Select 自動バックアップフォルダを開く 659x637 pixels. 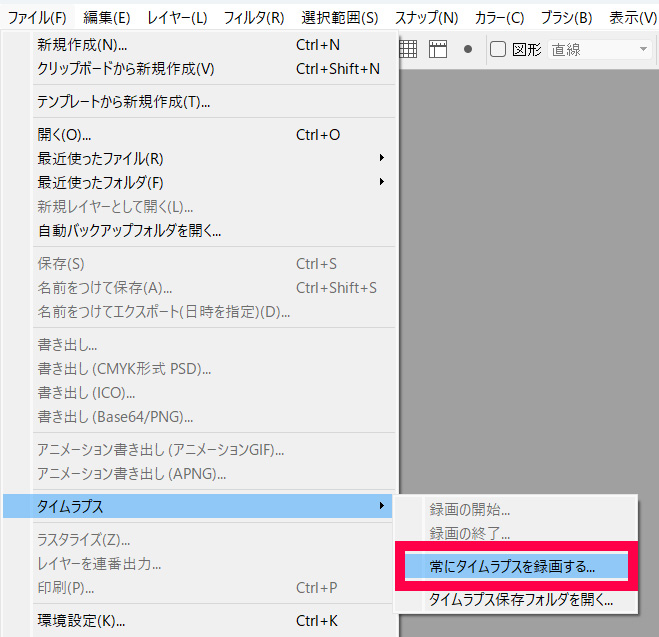pyautogui.click(x=129, y=230)
